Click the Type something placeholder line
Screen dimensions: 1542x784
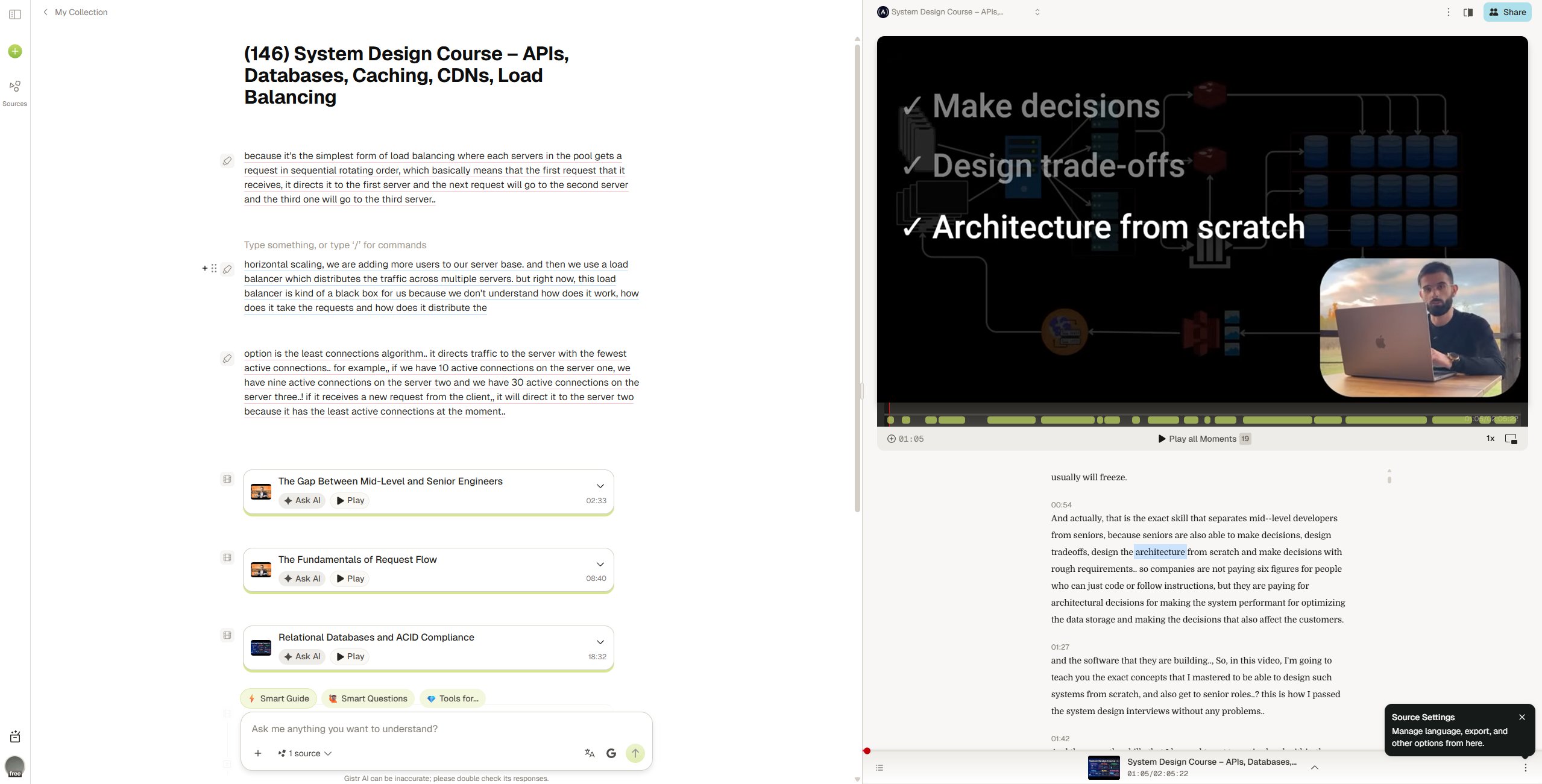[x=335, y=245]
